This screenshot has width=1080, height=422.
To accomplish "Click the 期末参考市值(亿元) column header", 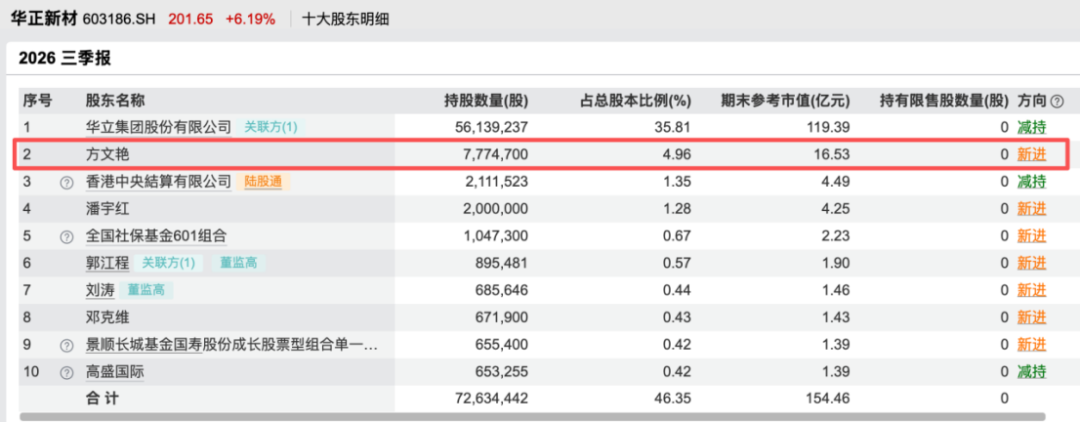I will tap(785, 101).
